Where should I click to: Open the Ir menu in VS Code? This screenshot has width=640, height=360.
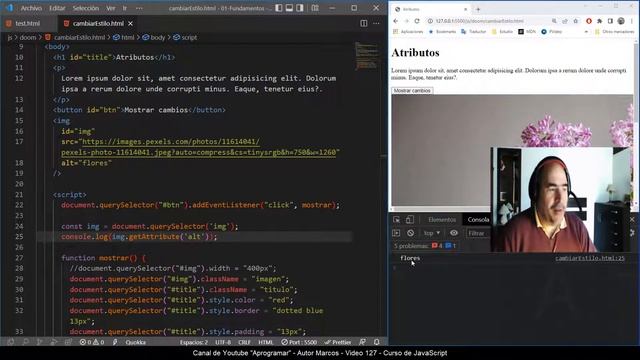click(x=125, y=8)
